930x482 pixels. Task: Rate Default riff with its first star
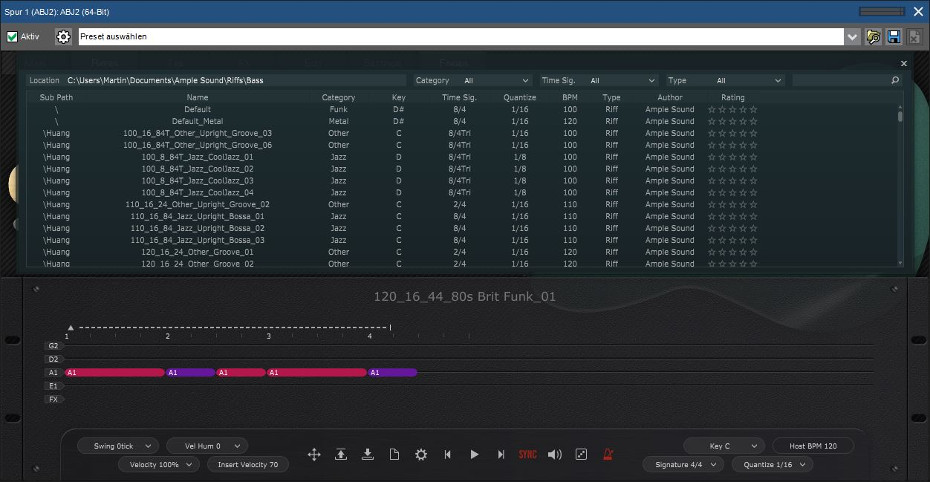[x=712, y=110]
